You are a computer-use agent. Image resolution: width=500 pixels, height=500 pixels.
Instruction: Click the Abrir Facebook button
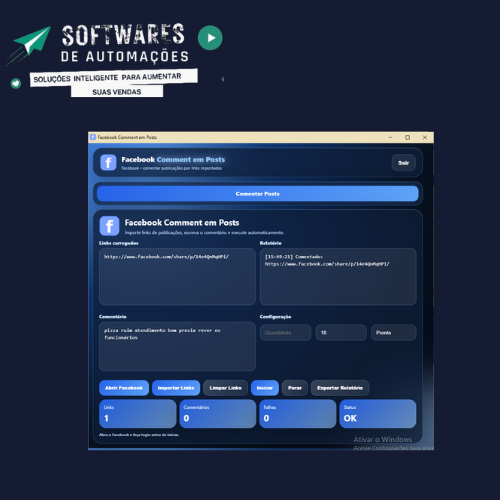tap(124, 388)
